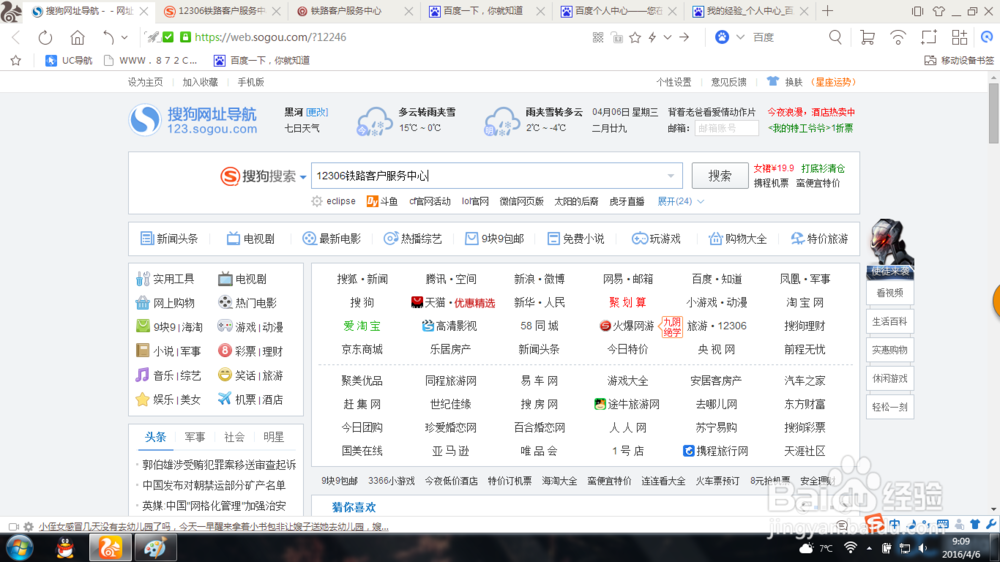Open the QR code icon in address bar

[x=598, y=38]
